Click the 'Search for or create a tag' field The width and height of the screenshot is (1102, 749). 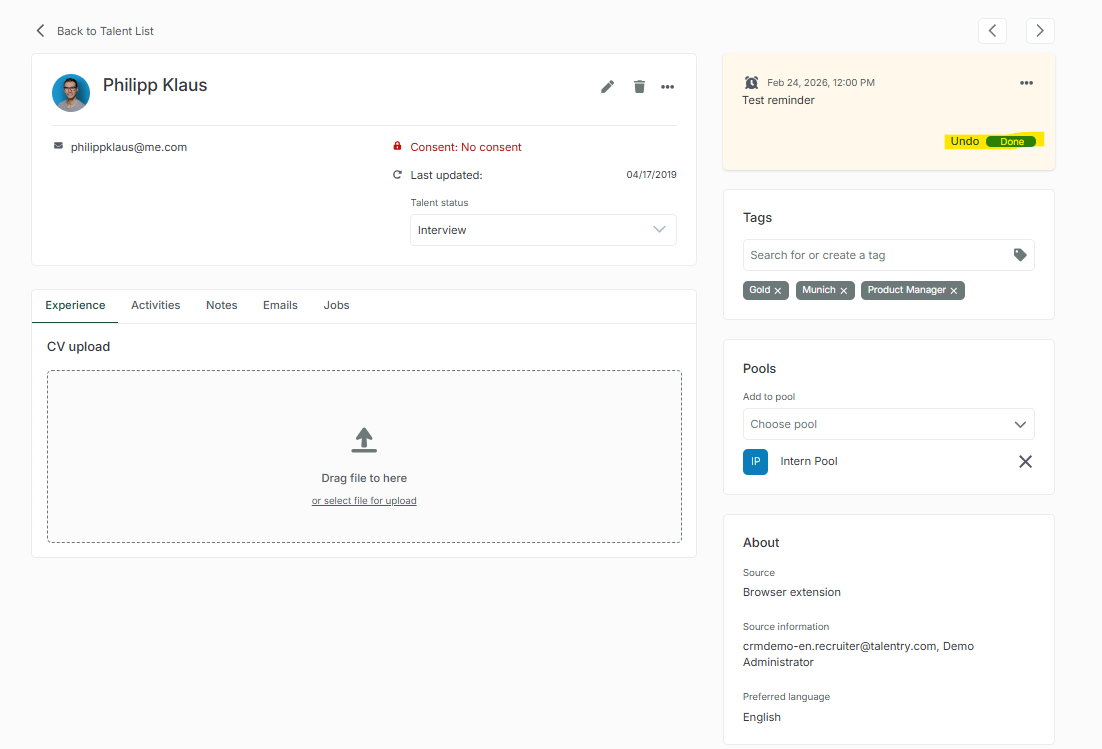point(875,255)
